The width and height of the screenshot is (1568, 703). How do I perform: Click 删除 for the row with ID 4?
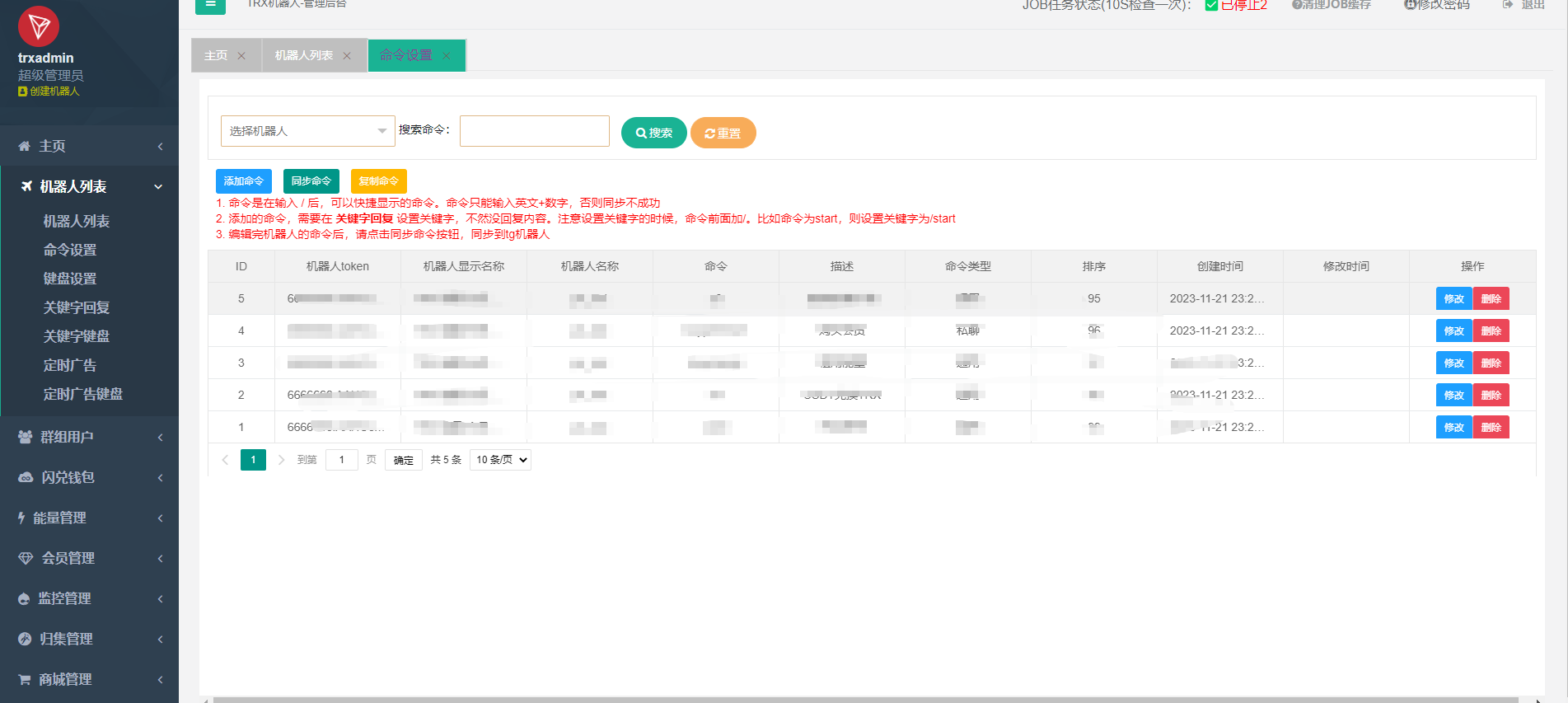click(1491, 331)
